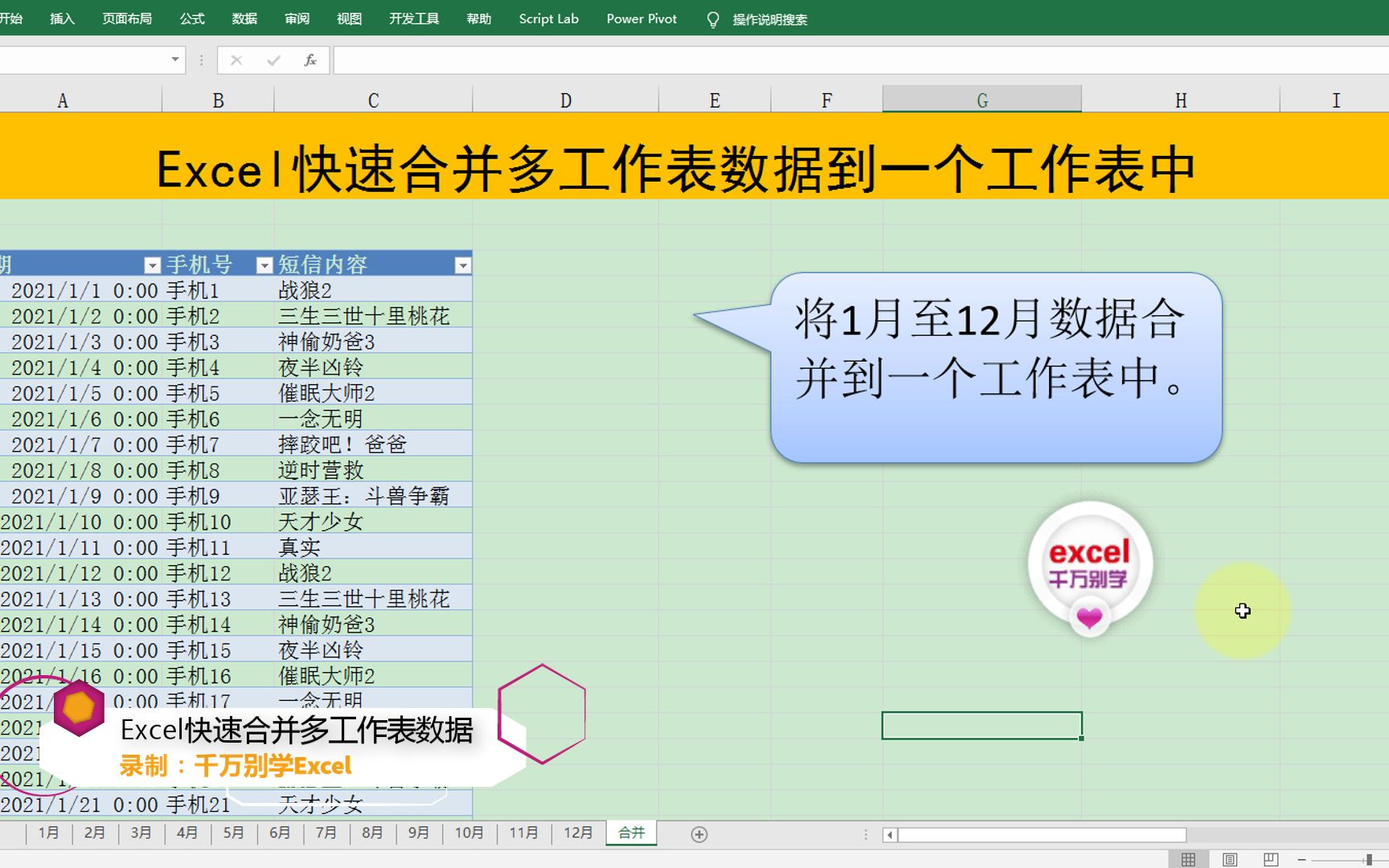Click the horizontal scrollbar thumb
Viewport: 1389px width, 868px height.
(x=1042, y=834)
